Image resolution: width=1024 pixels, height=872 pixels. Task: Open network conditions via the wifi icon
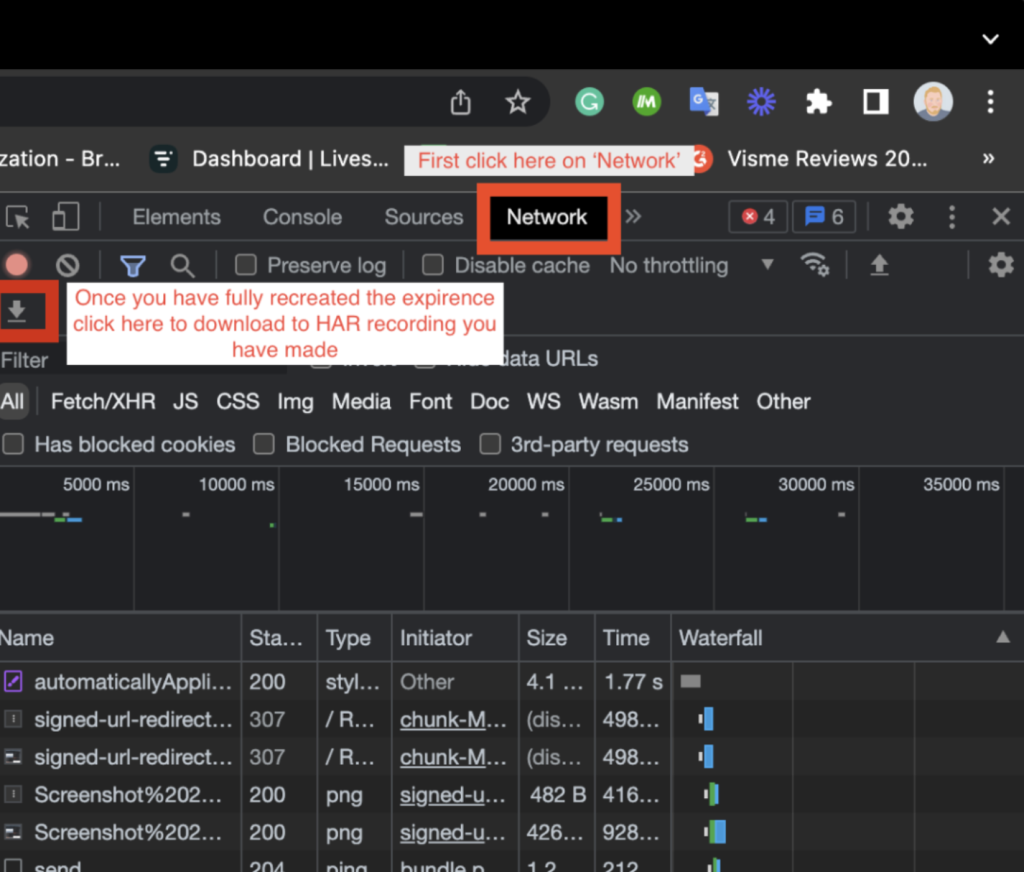(x=816, y=265)
